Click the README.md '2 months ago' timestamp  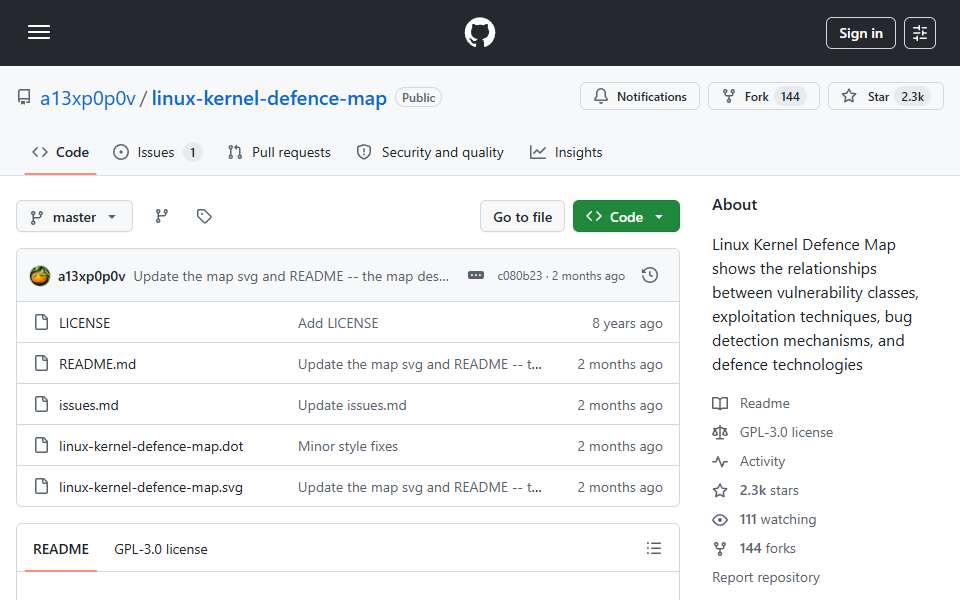620,364
